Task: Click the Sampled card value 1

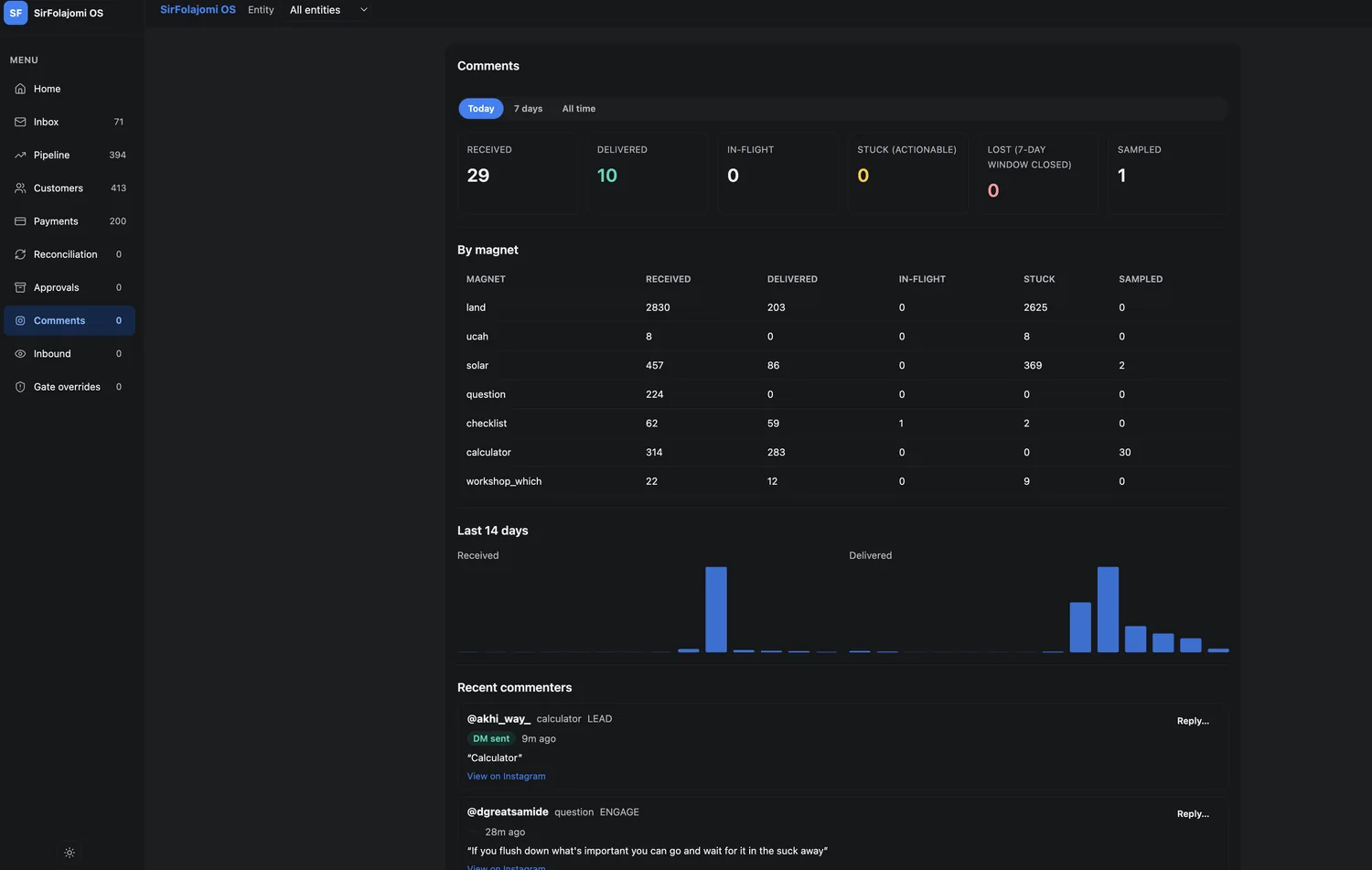Action: click(x=1122, y=176)
